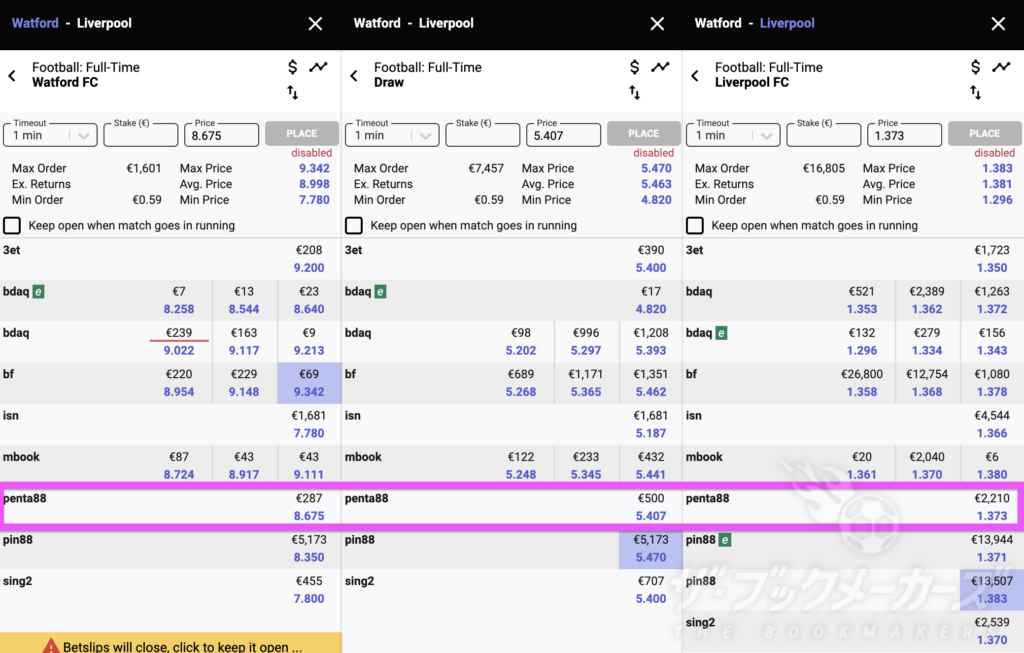Screen dimensions: 1024x653
Task: Enable keep open when running for Watford FC
Action: click(13, 226)
